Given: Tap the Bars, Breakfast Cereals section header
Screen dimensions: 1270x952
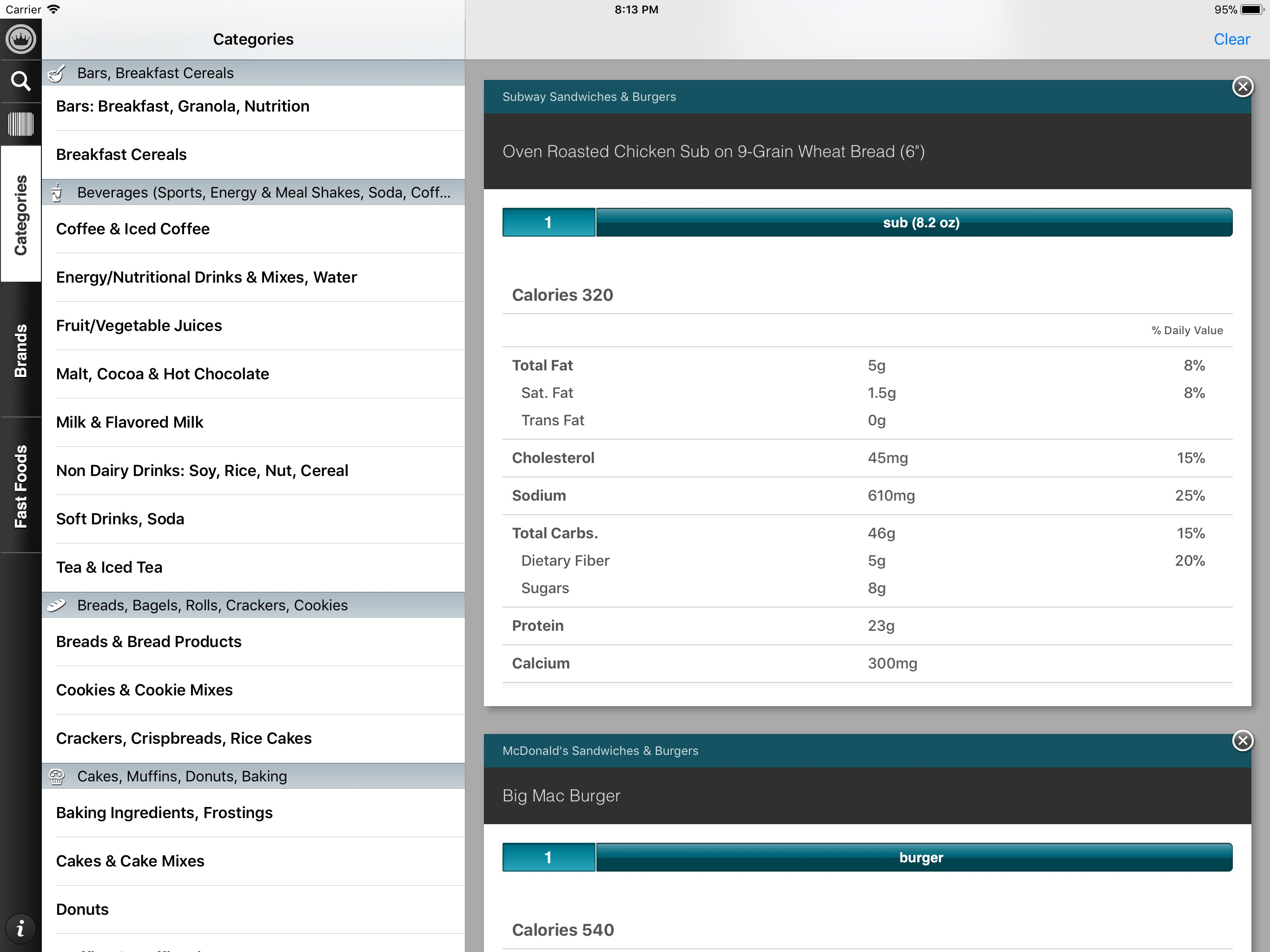Looking at the screenshot, I should tap(253, 73).
